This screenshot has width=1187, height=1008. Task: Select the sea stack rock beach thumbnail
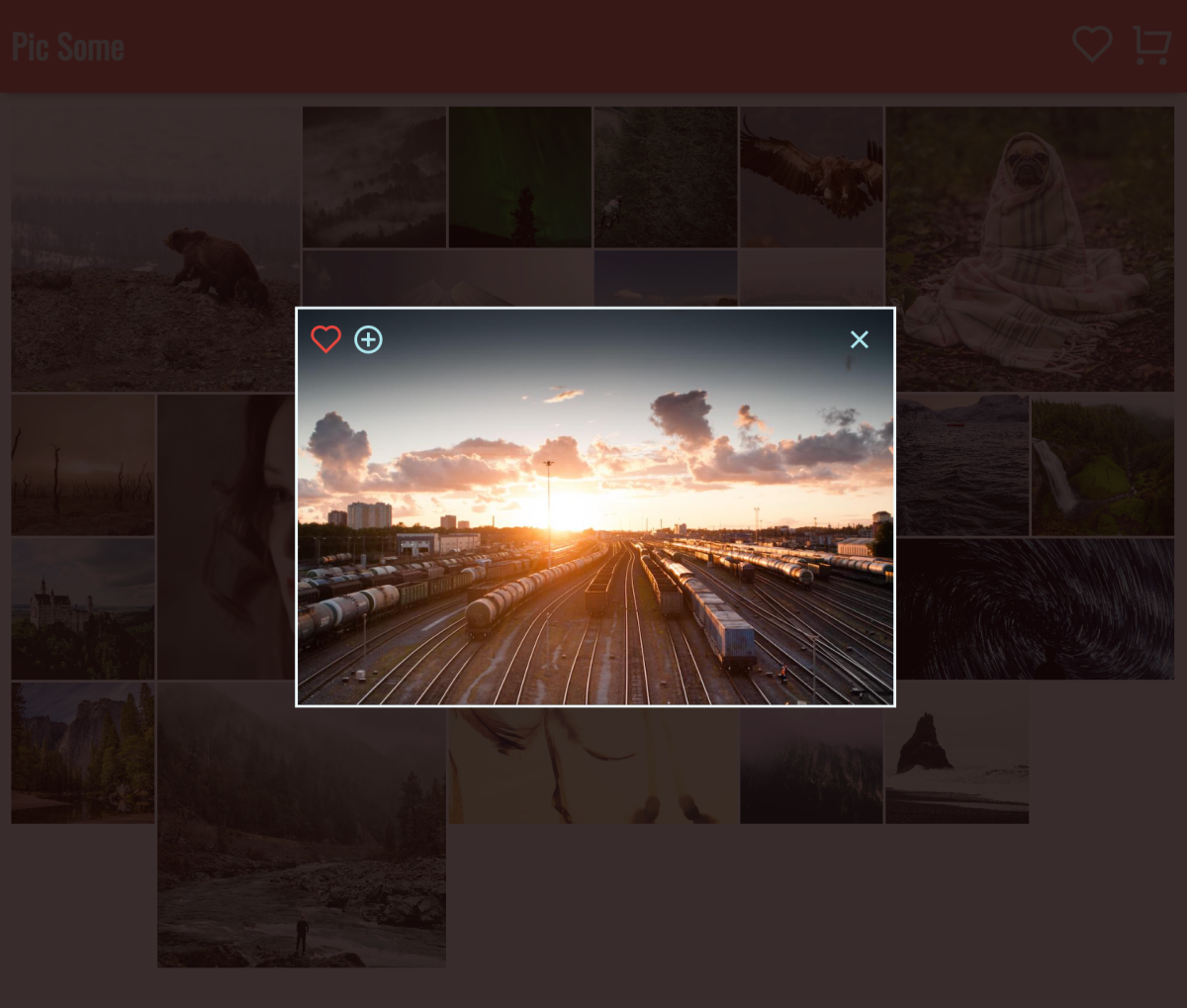point(957,754)
